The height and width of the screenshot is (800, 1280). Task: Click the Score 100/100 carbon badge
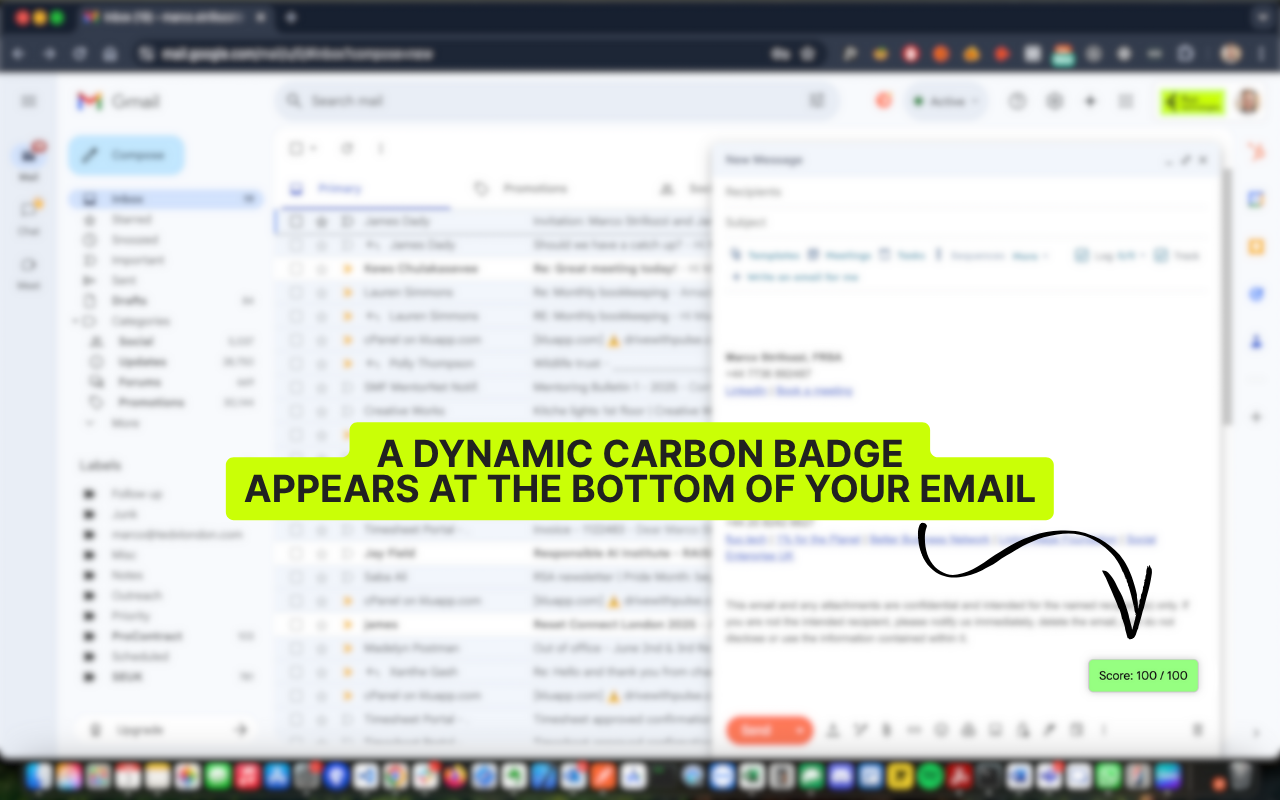tap(1142, 675)
